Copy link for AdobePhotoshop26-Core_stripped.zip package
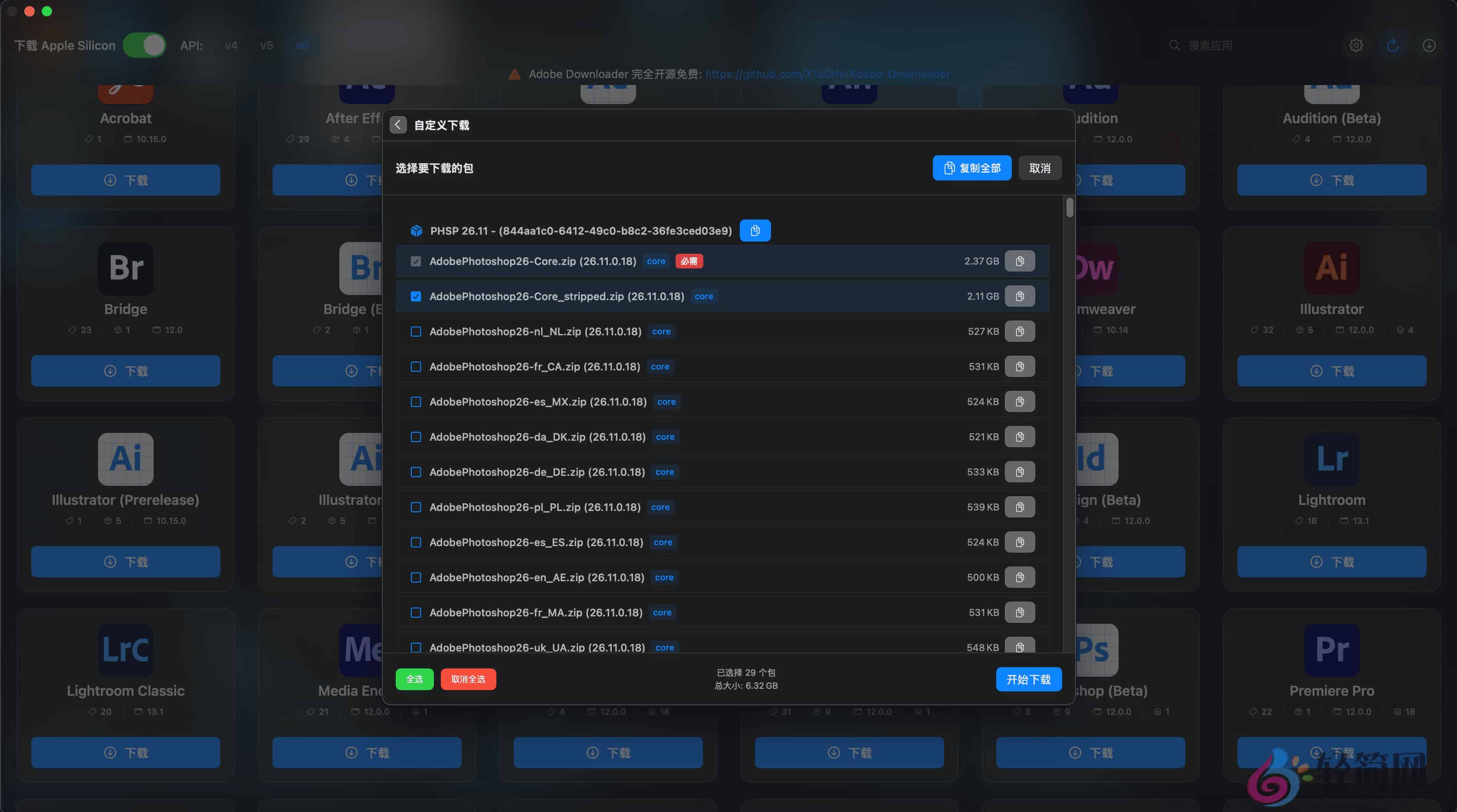The image size is (1457, 812). point(1020,296)
